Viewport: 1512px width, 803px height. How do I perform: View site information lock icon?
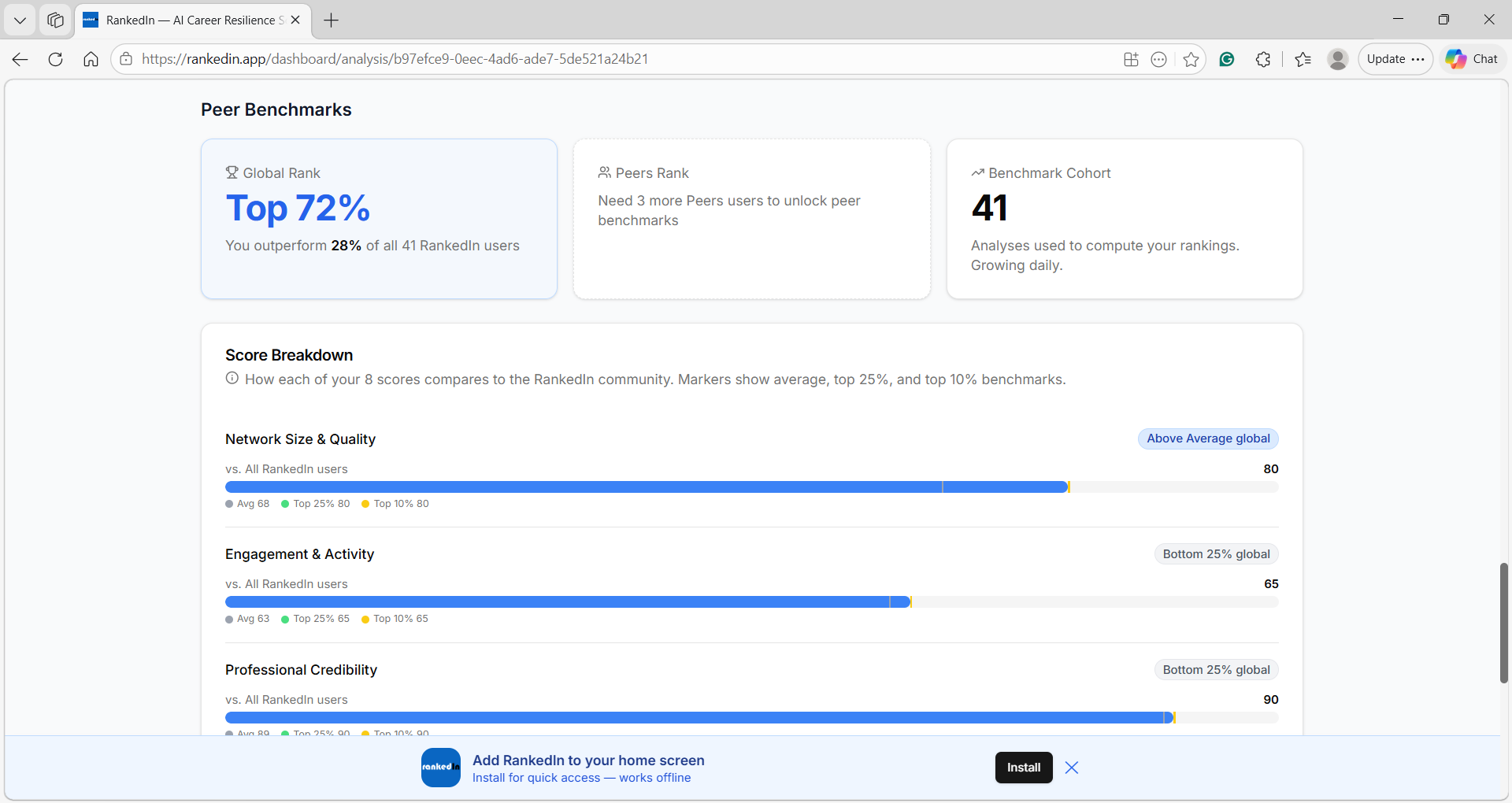(x=126, y=59)
